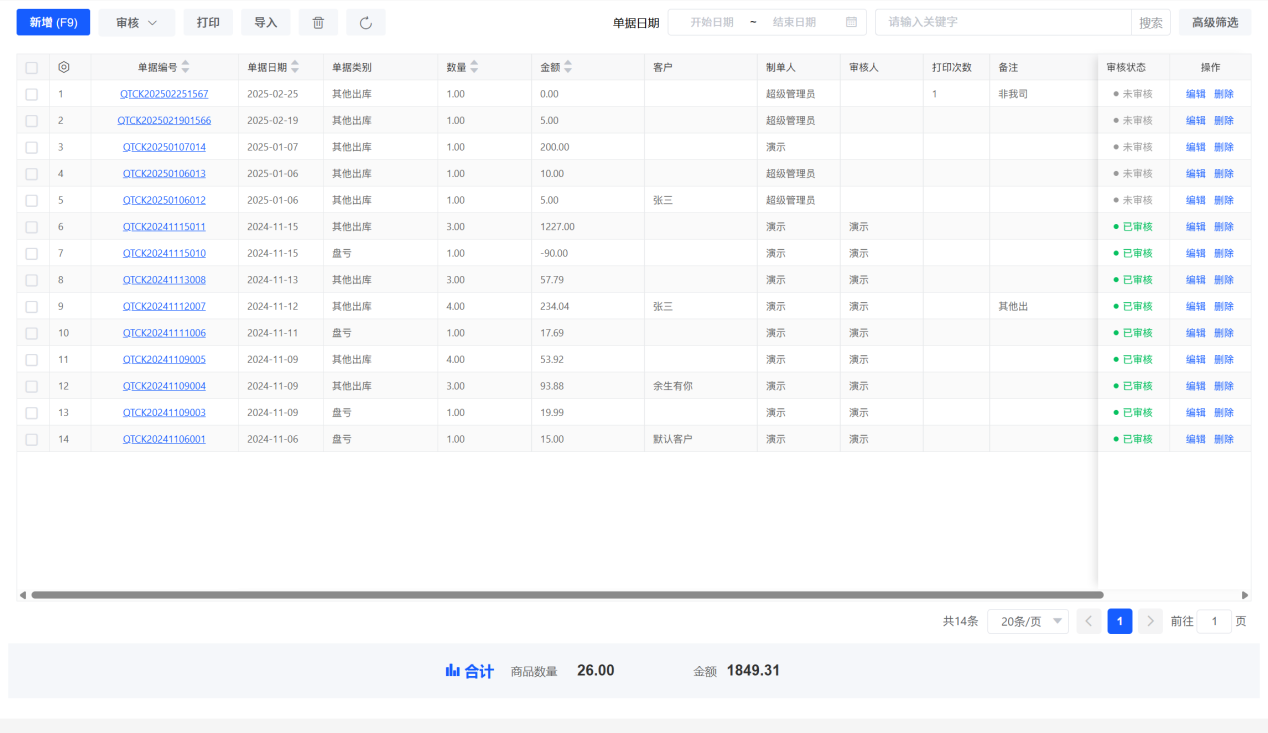Click the trash delete icon in toolbar

tap(318, 23)
